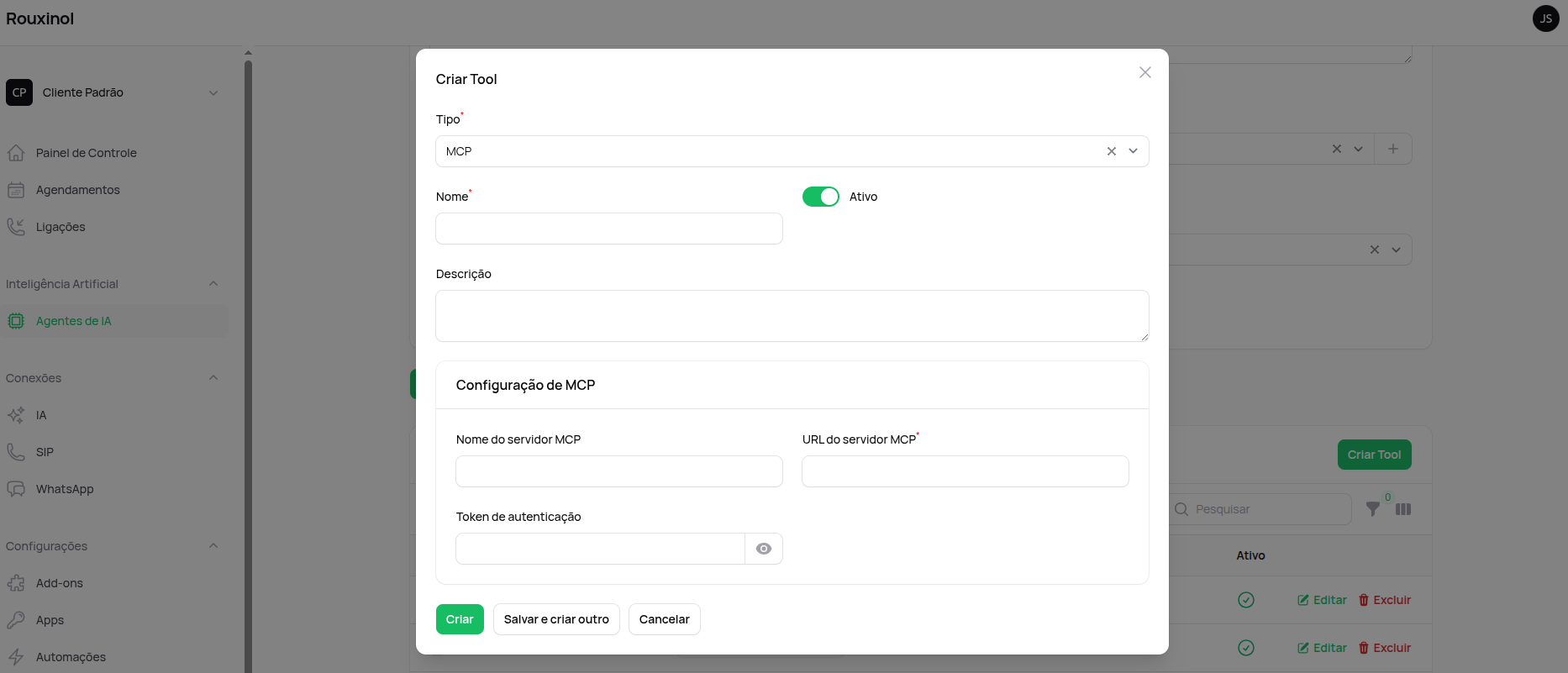Show the authentication token with eye icon
This screenshot has width=1568, height=673.
tap(764, 549)
